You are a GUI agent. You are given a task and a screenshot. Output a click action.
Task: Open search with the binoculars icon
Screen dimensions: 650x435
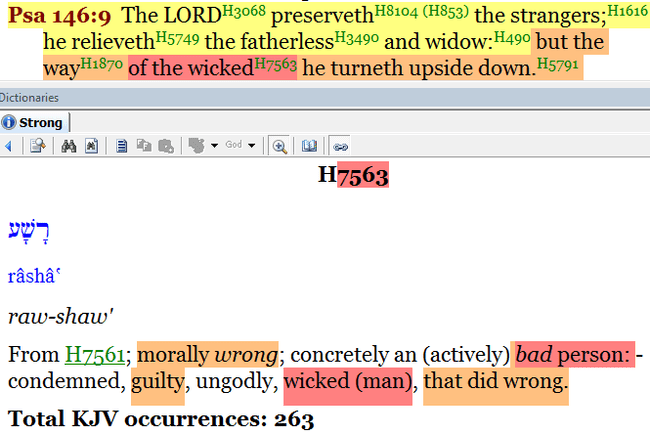pos(70,146)
